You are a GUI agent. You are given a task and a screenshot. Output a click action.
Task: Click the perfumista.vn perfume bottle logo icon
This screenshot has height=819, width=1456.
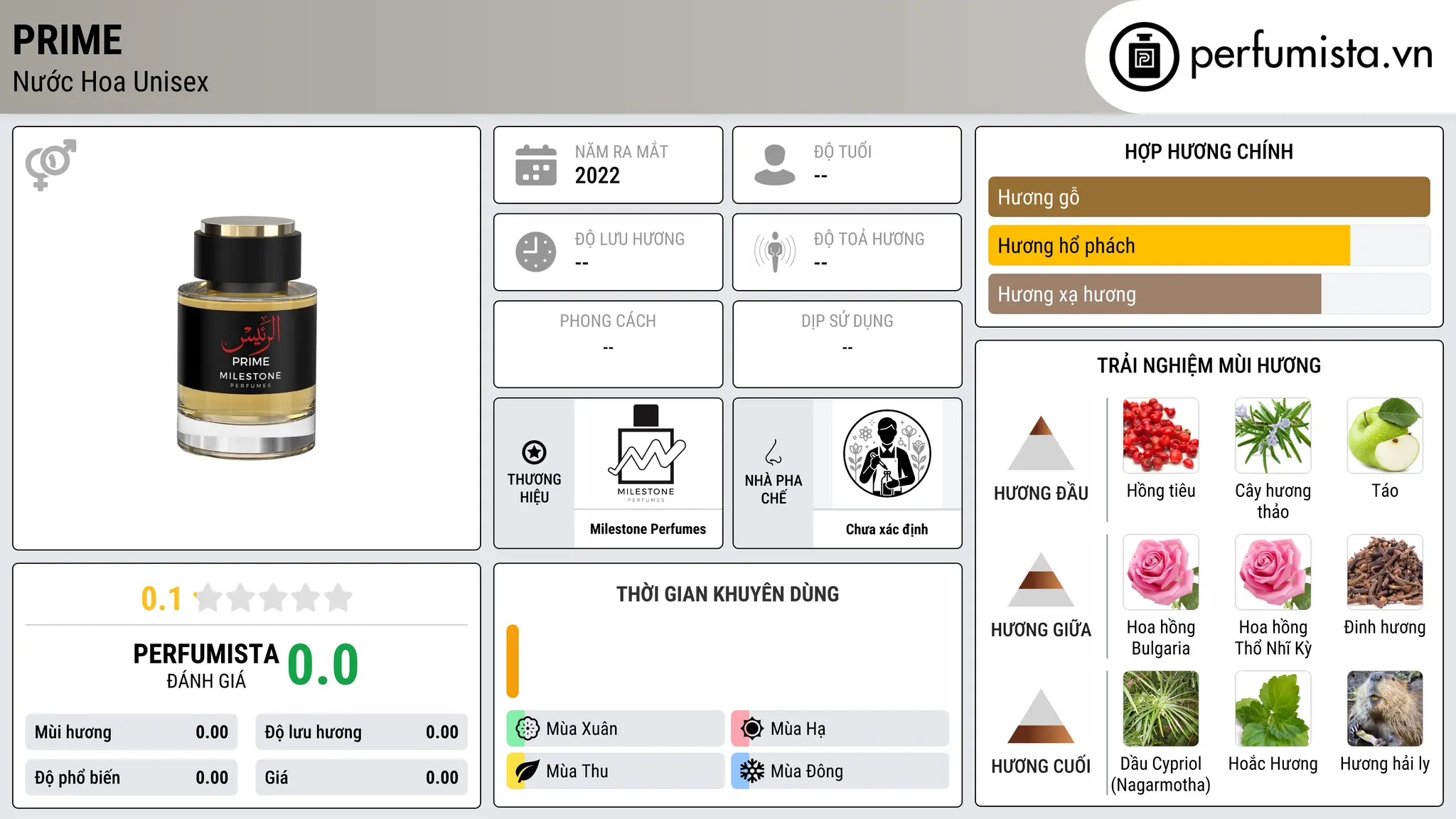1144,57
